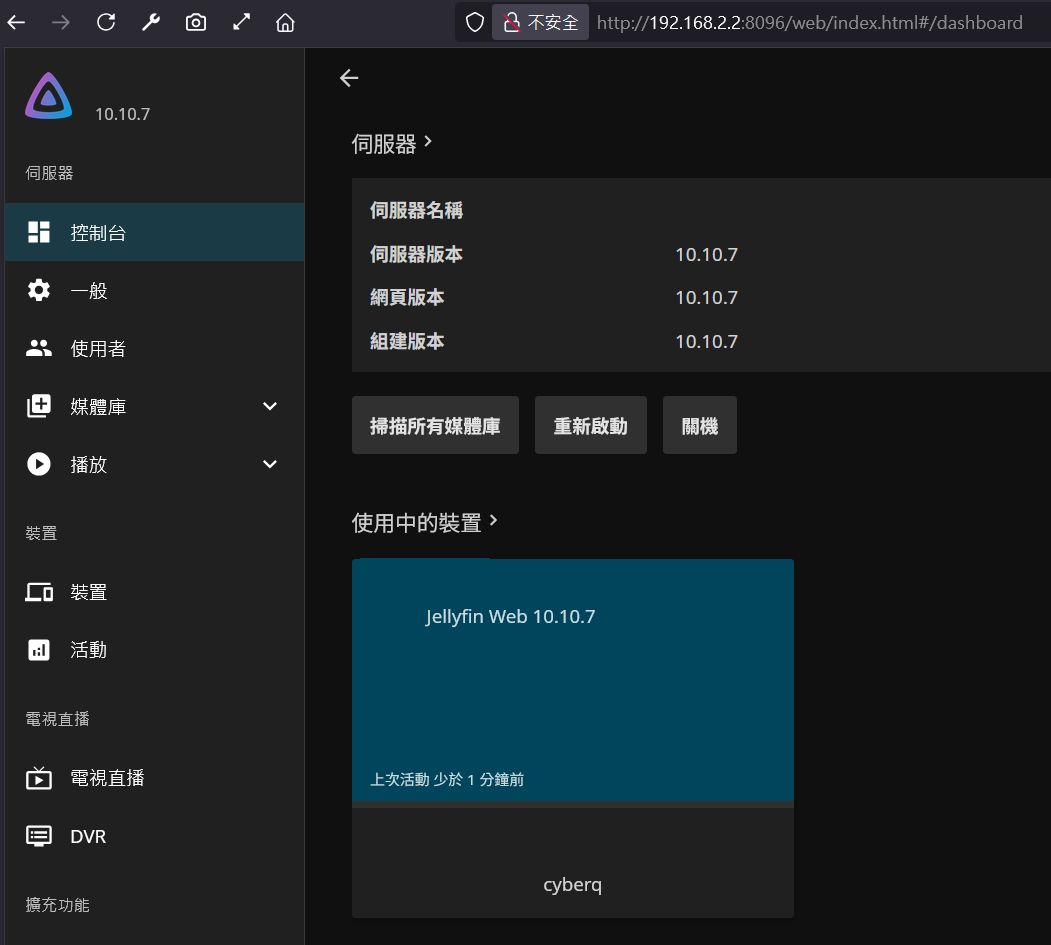Go to browser home page icon
This screenshot has height=945, width=1051.
[286, 23]
